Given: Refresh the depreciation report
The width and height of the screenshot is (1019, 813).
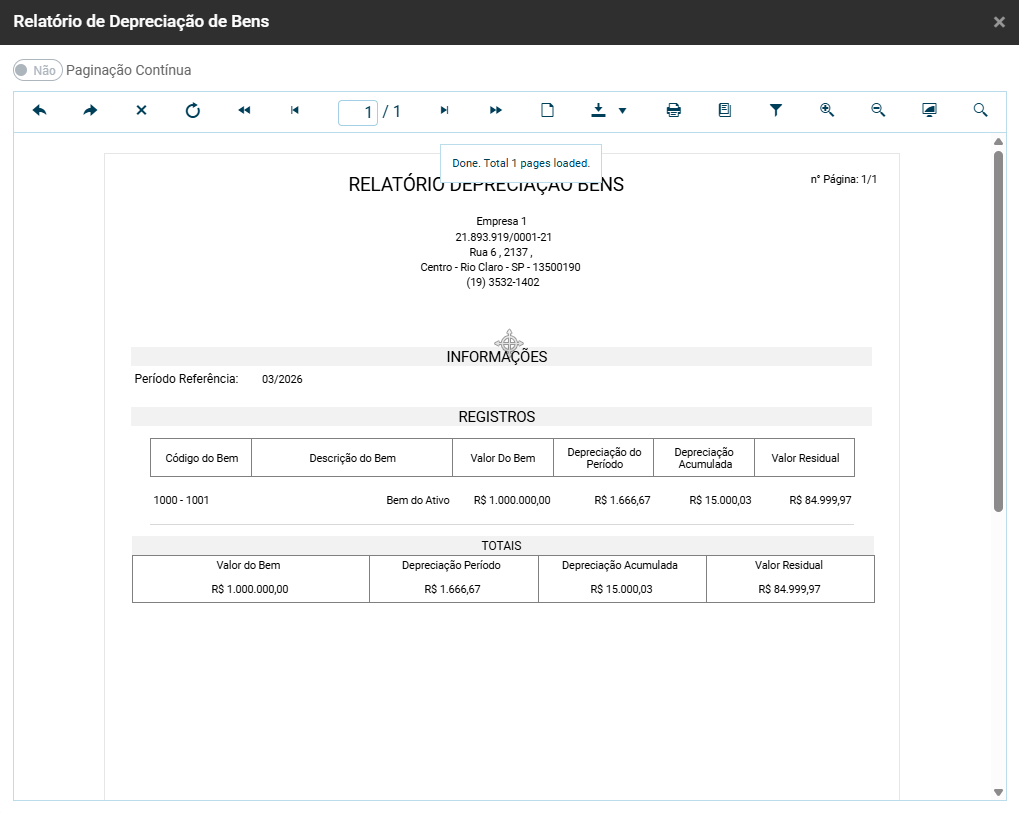Looking at the screenshot, I should click(x=193, y=111).
